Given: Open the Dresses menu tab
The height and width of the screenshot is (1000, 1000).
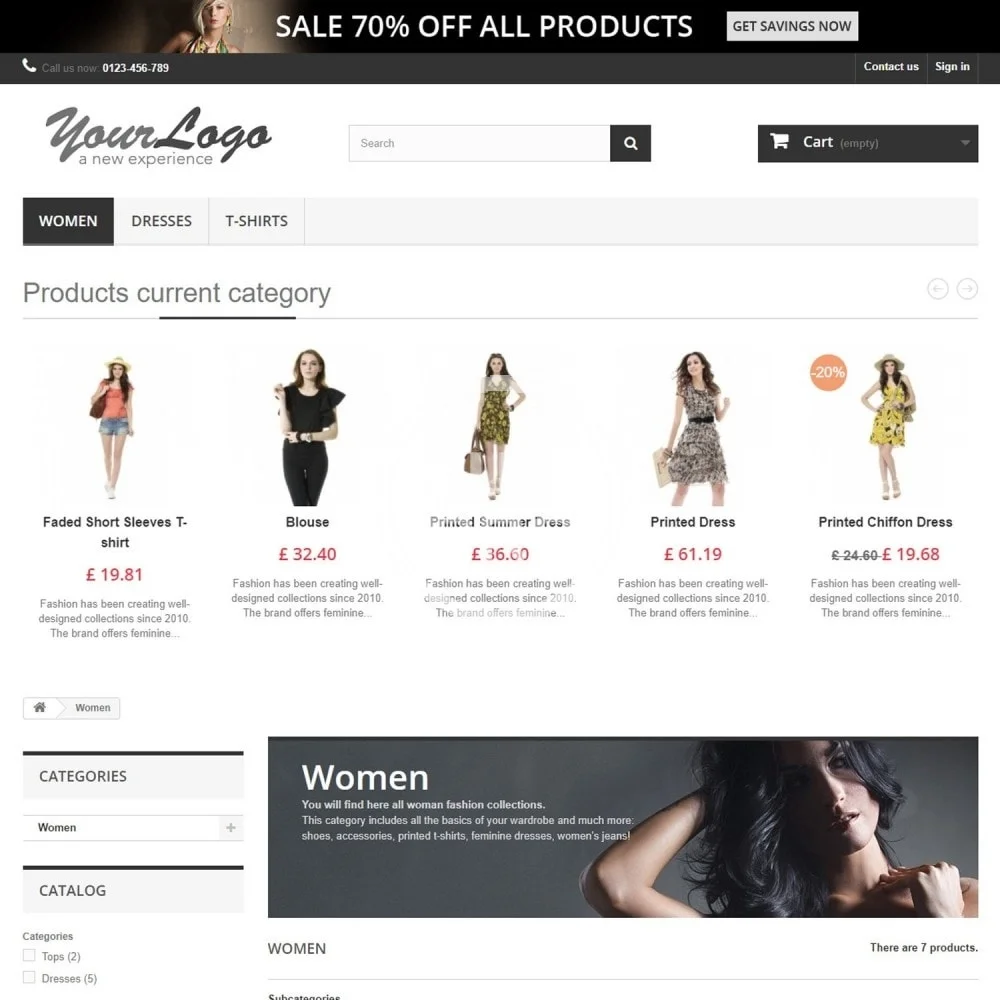Looking at the screenshot, I should pos(161,221).
